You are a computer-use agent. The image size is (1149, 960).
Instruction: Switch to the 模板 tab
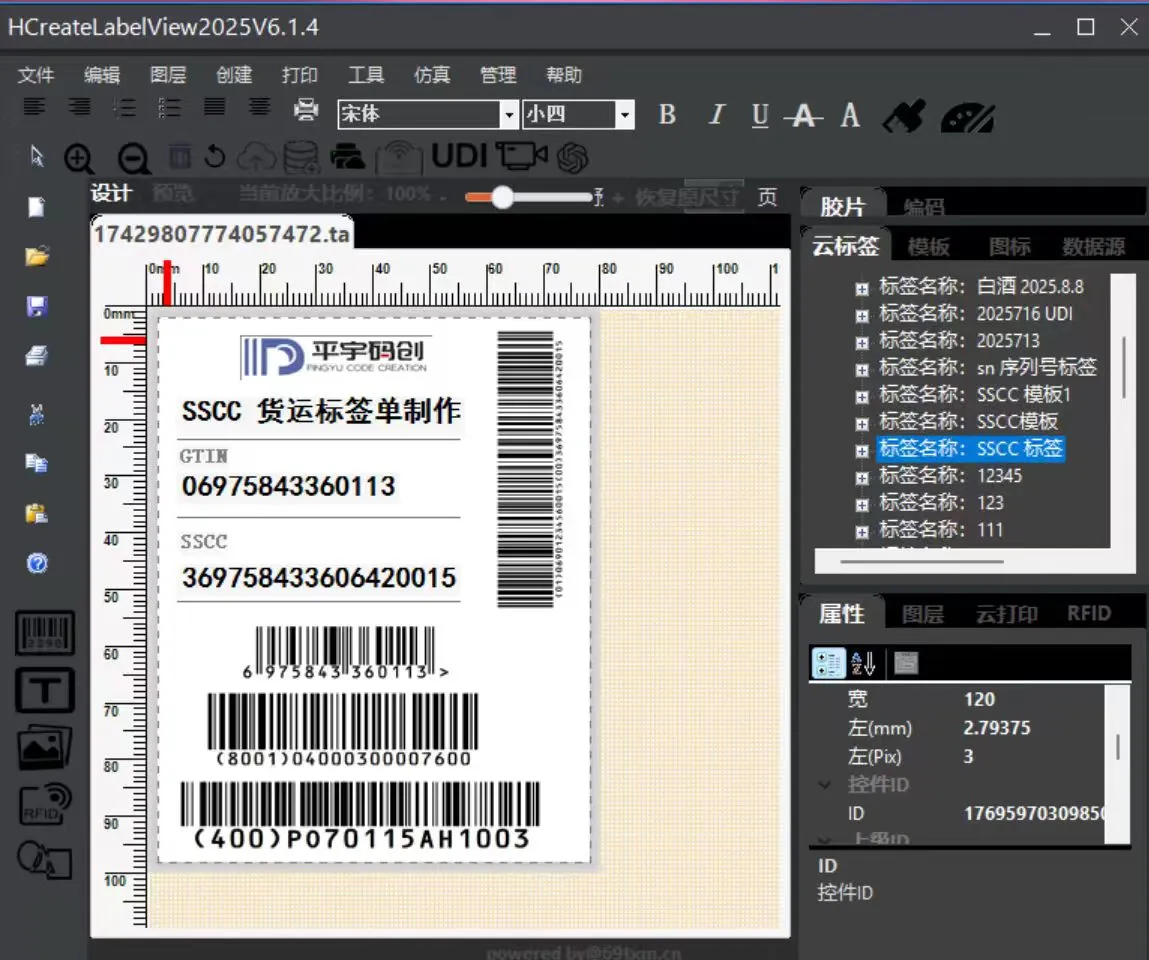point(928,246)
